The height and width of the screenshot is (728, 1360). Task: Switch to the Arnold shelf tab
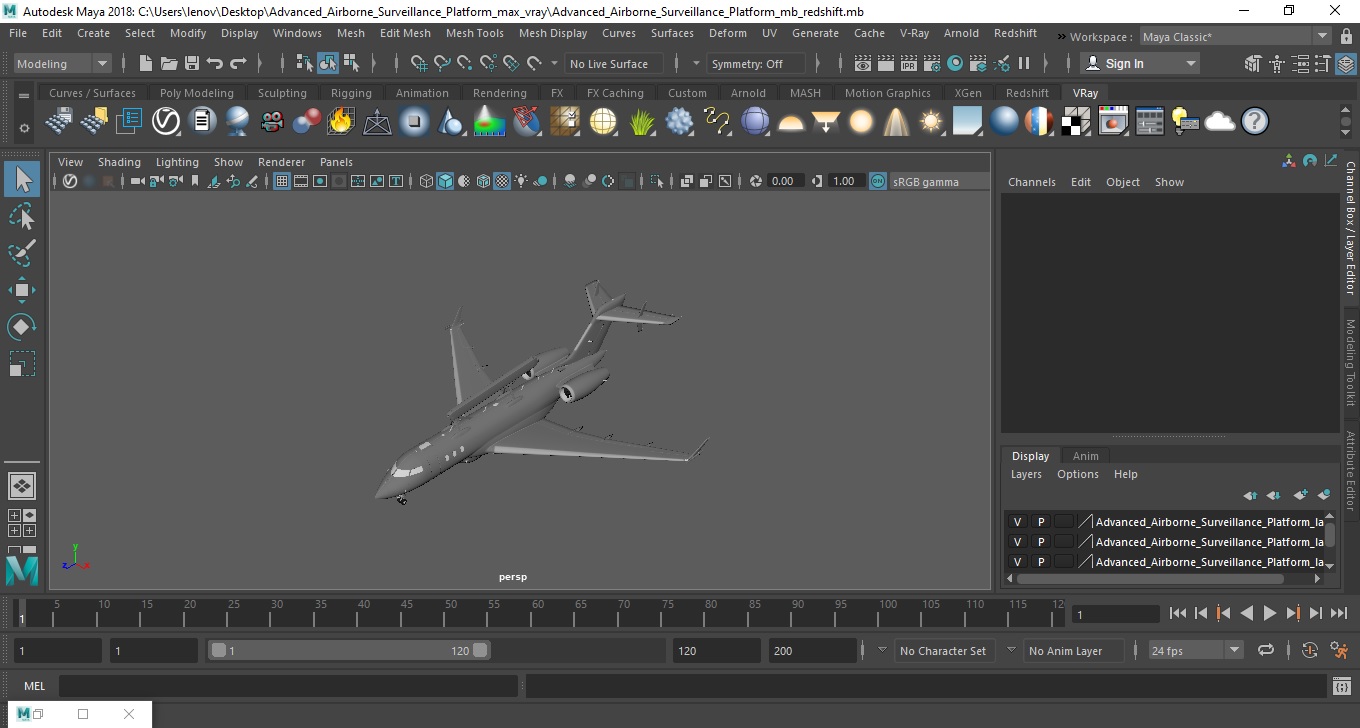point(748,93)
